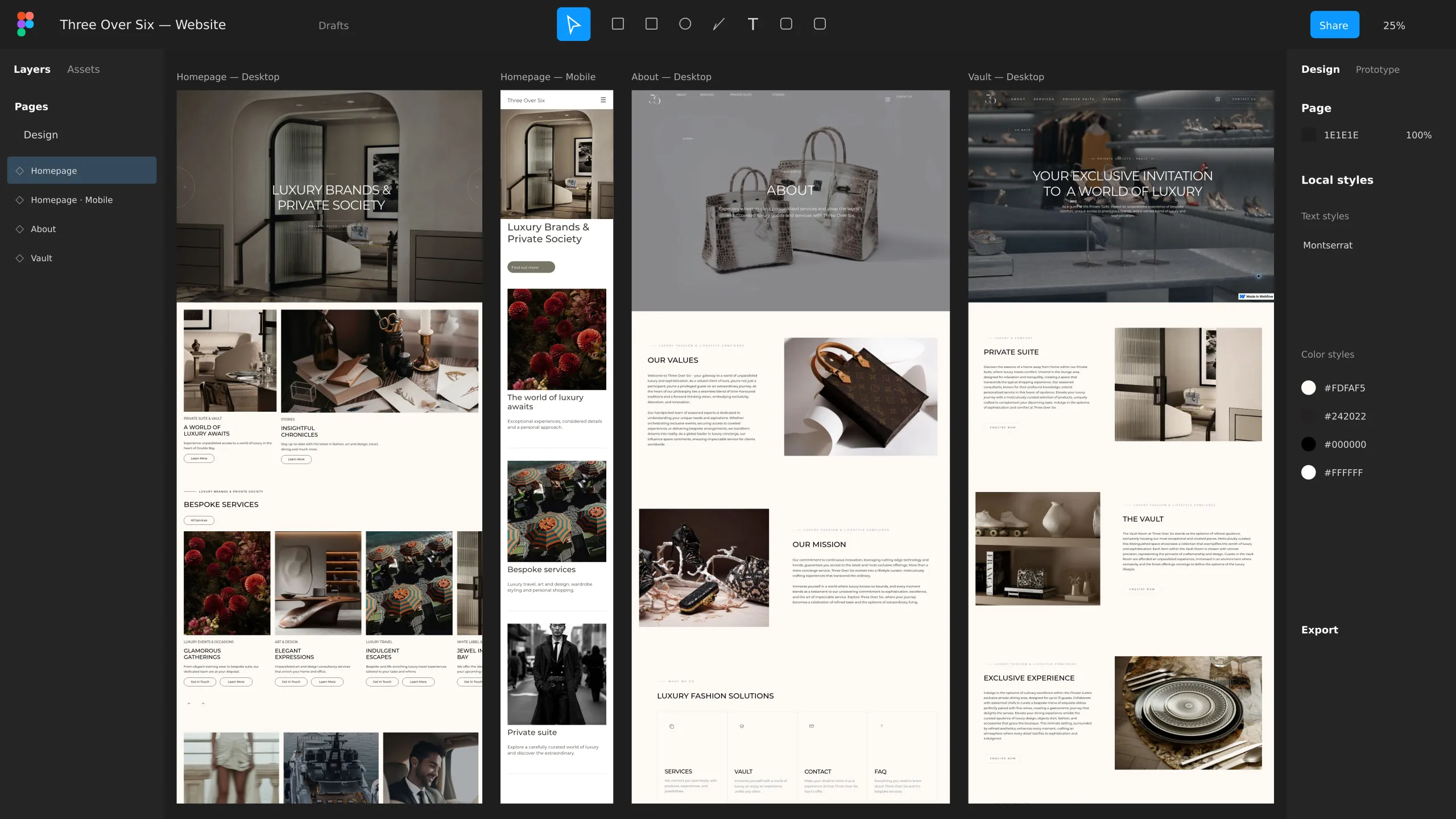The height and width of the screenshot is (819, 1456).
Task: Switch to the Layers tab
Action: pyautogui.click(x=32, y=69)
